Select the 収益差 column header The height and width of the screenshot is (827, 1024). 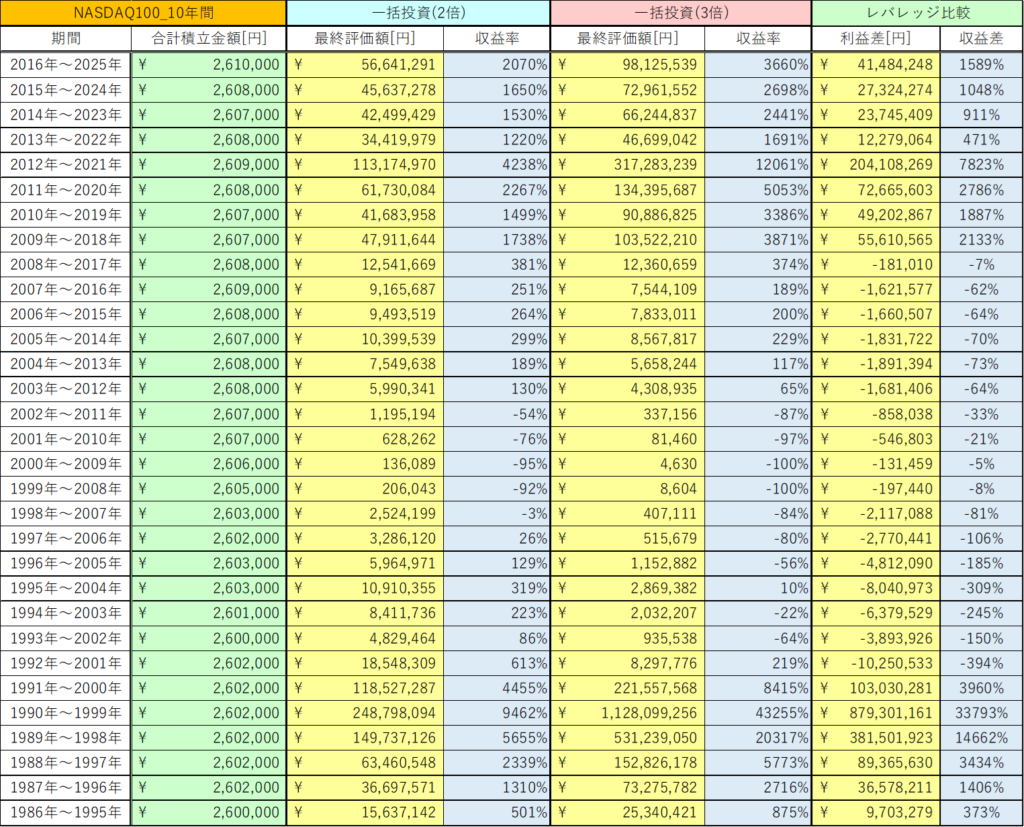(981, 39)
